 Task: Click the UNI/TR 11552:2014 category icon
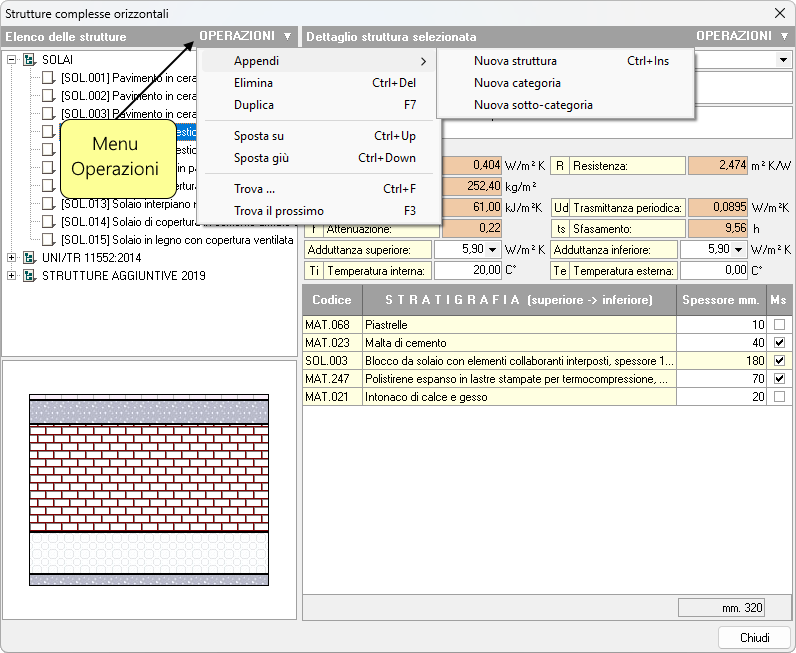(29, 258)
